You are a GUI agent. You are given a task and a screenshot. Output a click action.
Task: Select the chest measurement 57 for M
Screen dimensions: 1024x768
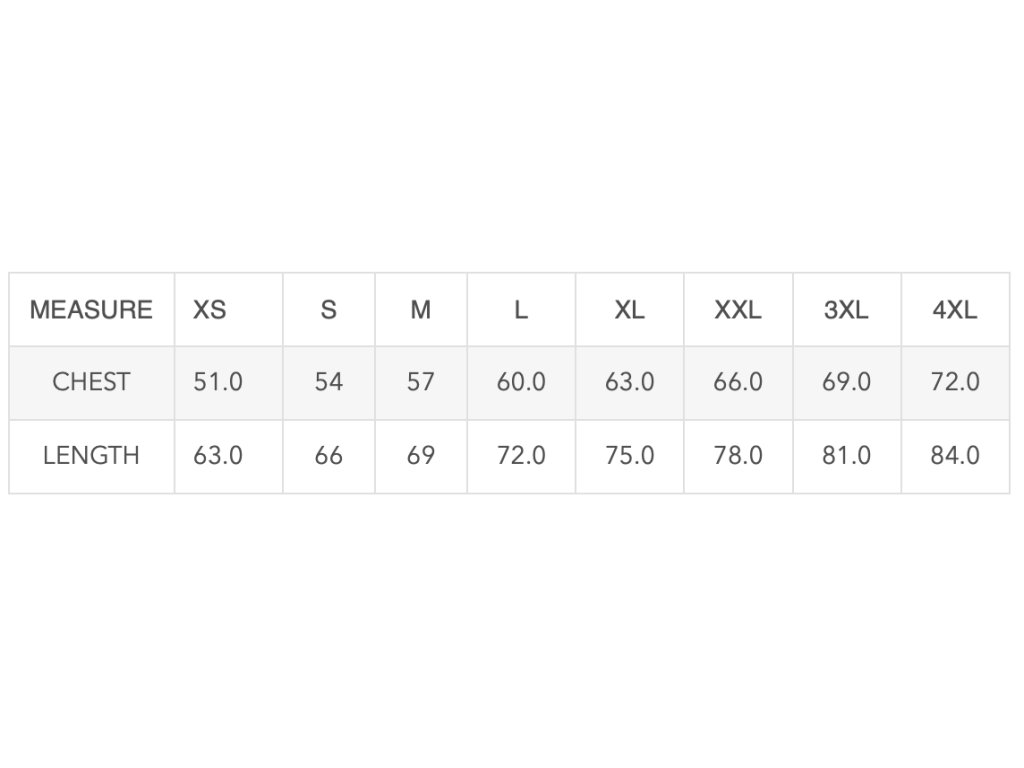pos(421,382)
